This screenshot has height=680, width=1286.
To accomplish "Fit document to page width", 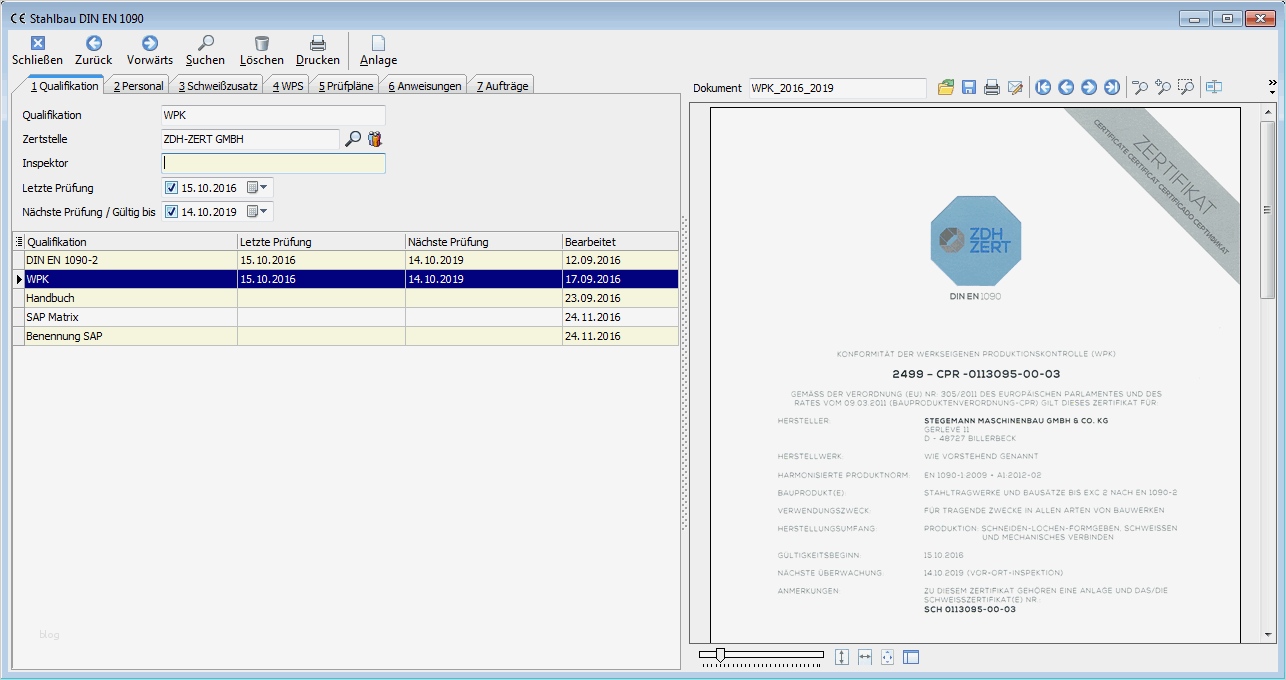I will 865,657.
